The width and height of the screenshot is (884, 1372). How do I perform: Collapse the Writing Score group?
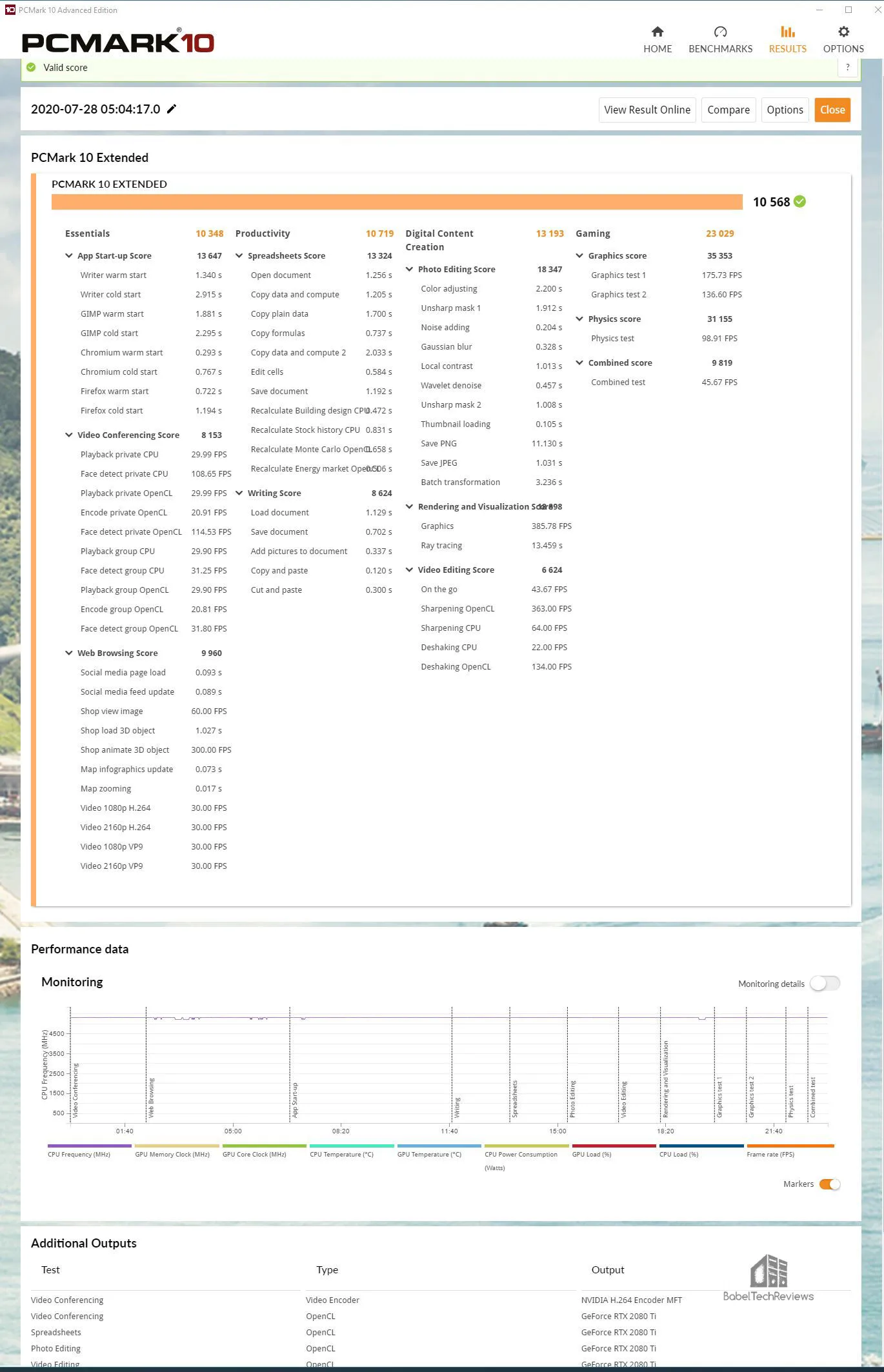[239, 493]
